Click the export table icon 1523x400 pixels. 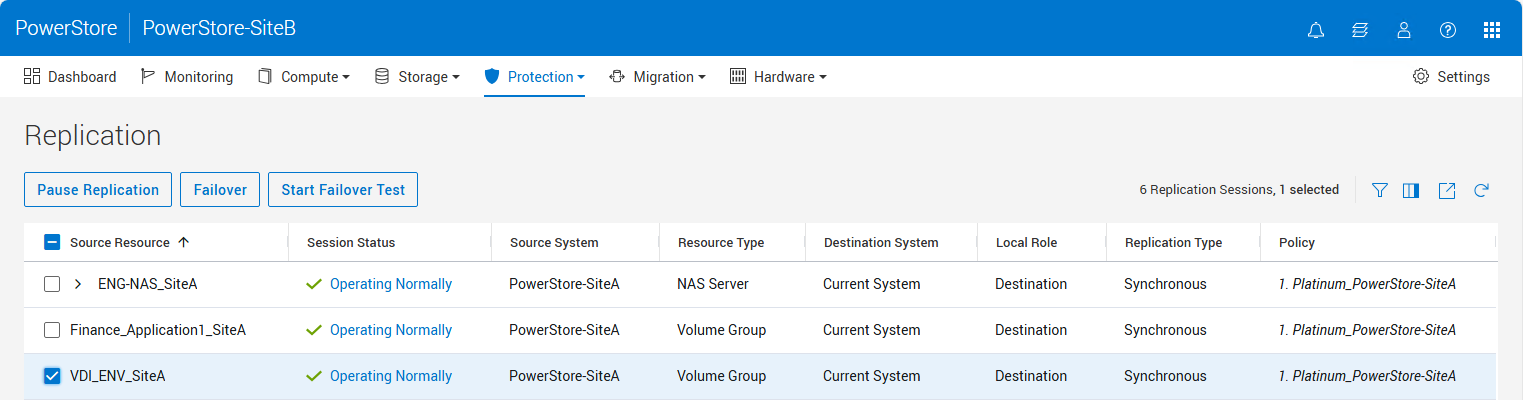1447,190
